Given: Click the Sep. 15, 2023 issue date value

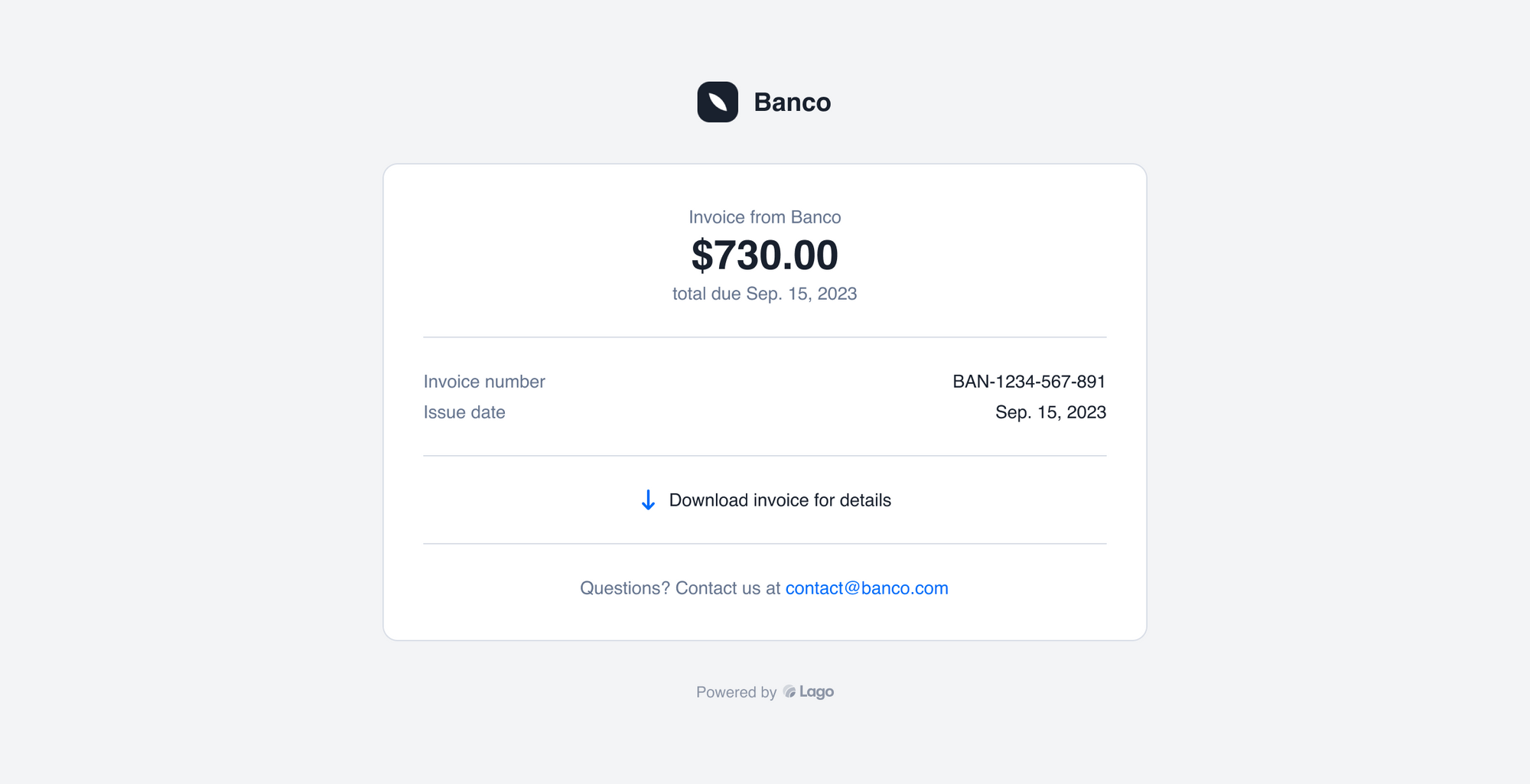Looking at the screenshot, I should click(1050, 412).
